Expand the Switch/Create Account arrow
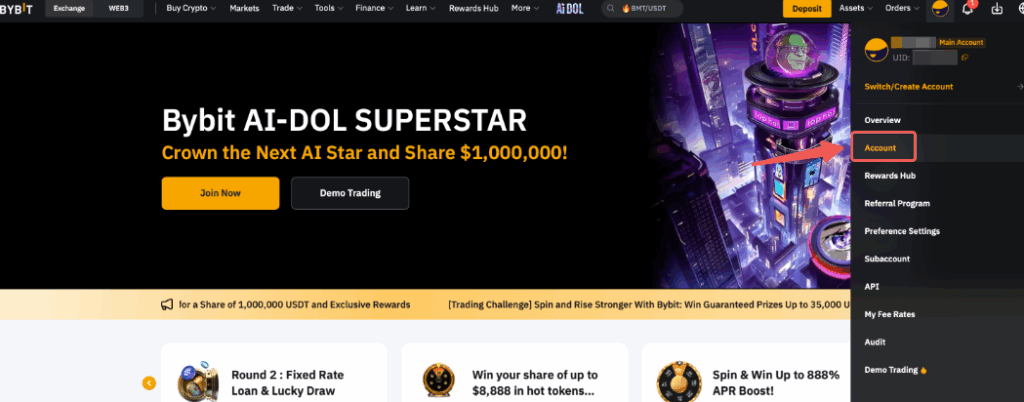The width and height of the screenshot is (1024, 402). coord(1020,87)
